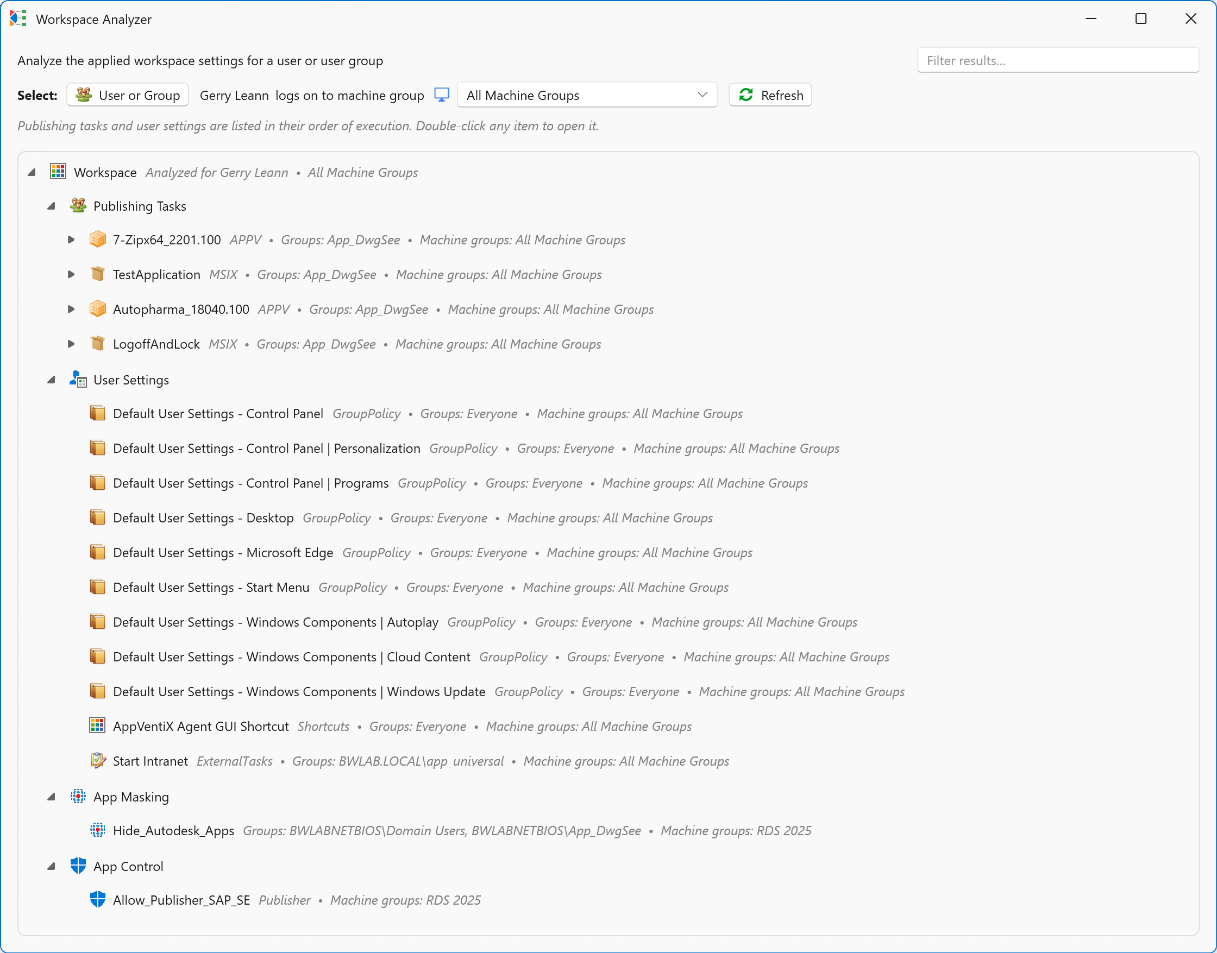Click icon beside Control Panel | Programs entry
This screenshot has height=953, width=1217.
[97, 483]
